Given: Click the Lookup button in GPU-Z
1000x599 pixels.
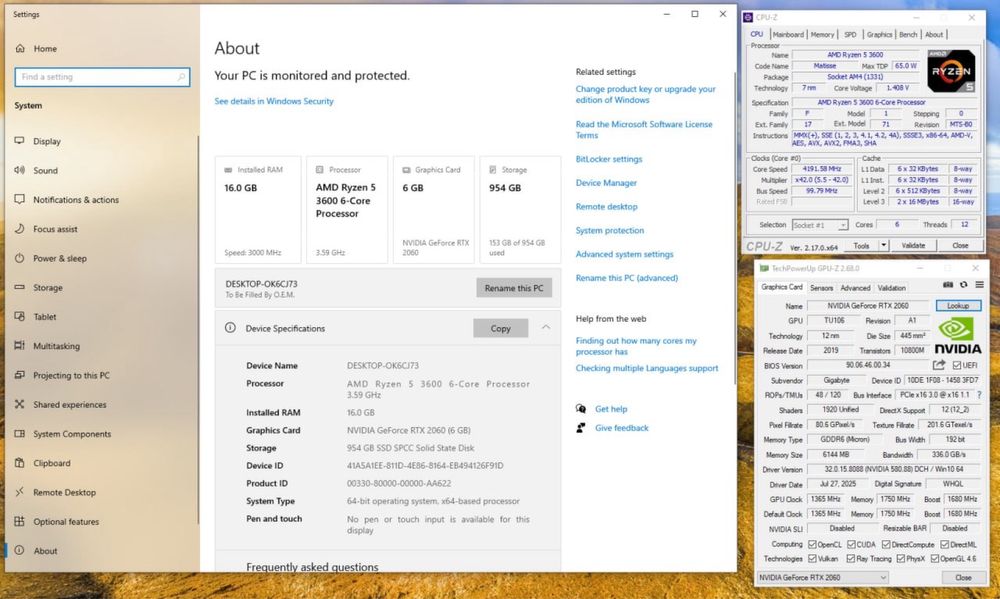Looking at the screenshot, I should pyautogui.click(x=958, y=306).
